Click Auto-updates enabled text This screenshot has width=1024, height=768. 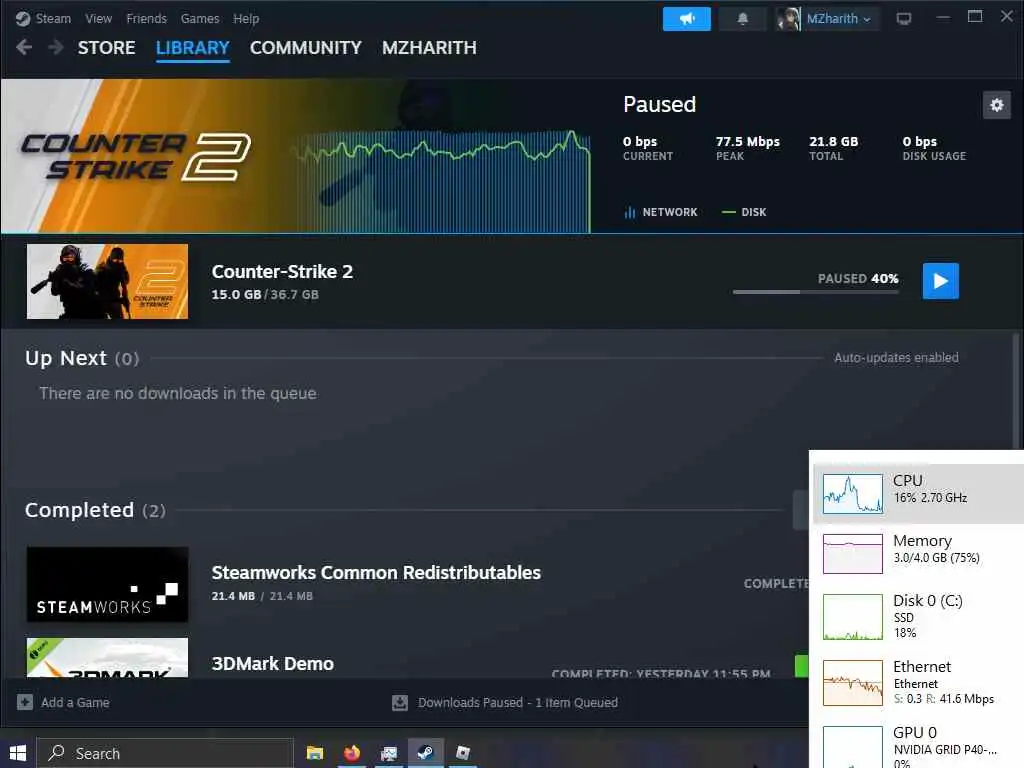click(896, 357)
